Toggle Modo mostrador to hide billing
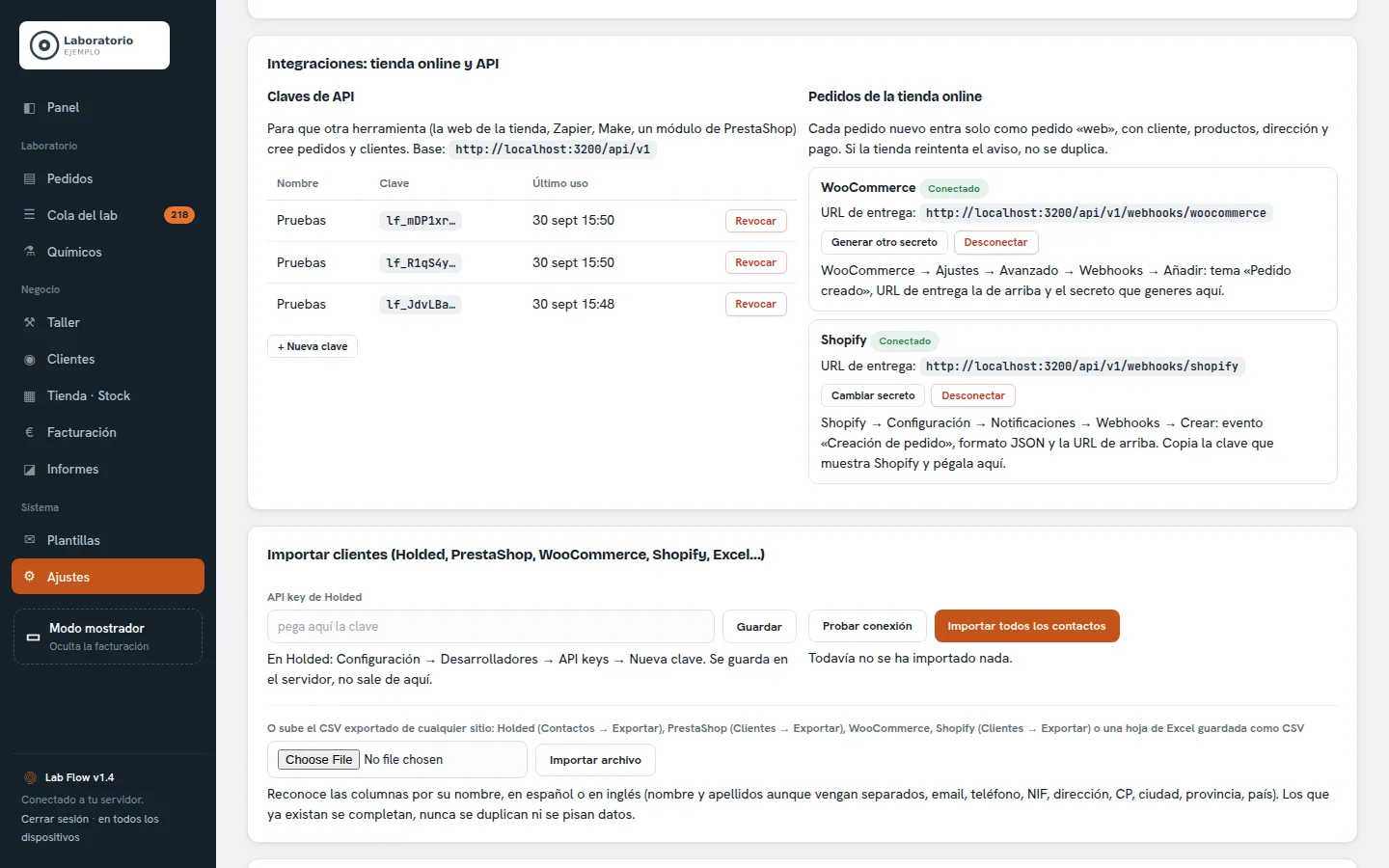Viewport: 1389px width, 868px height. [108, 637]
